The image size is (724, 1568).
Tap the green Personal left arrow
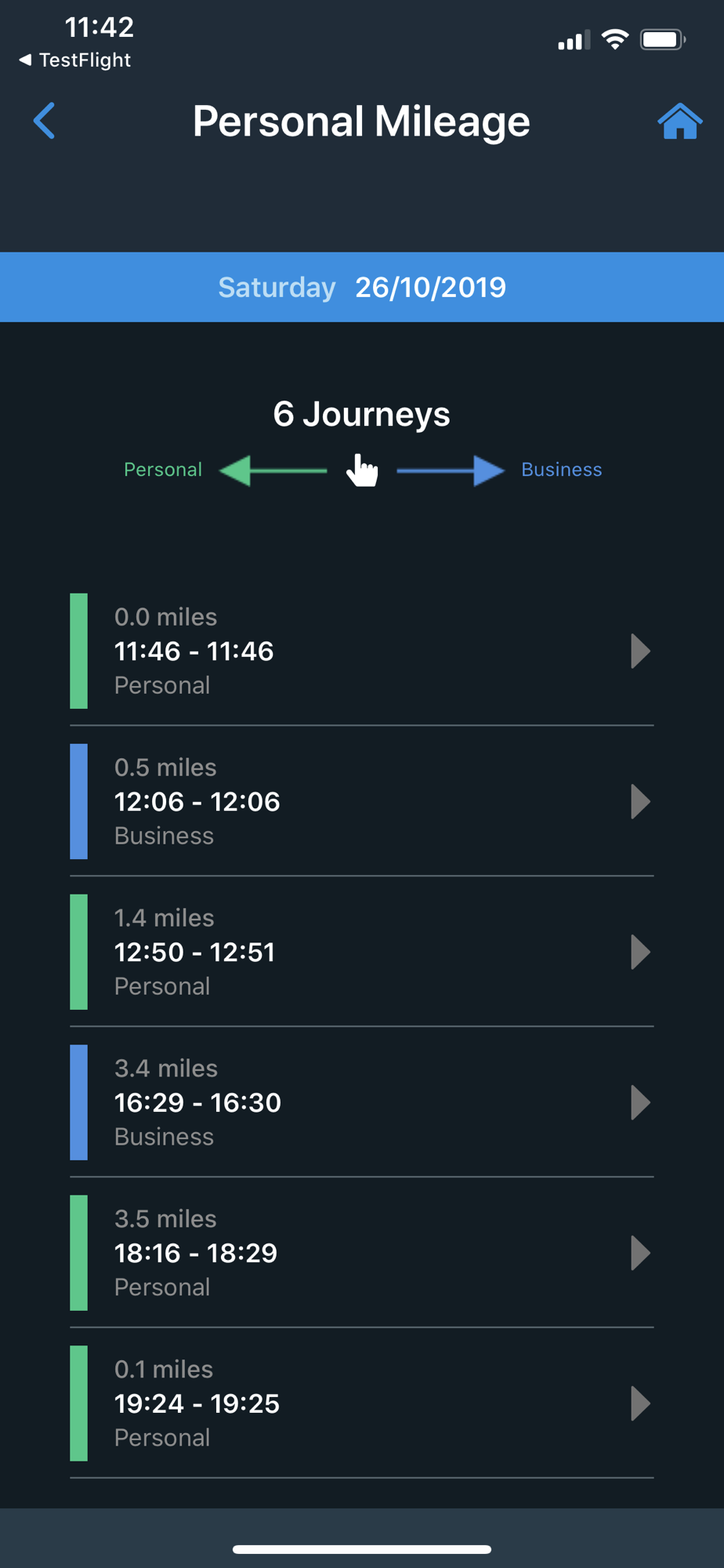coord(273,470)
